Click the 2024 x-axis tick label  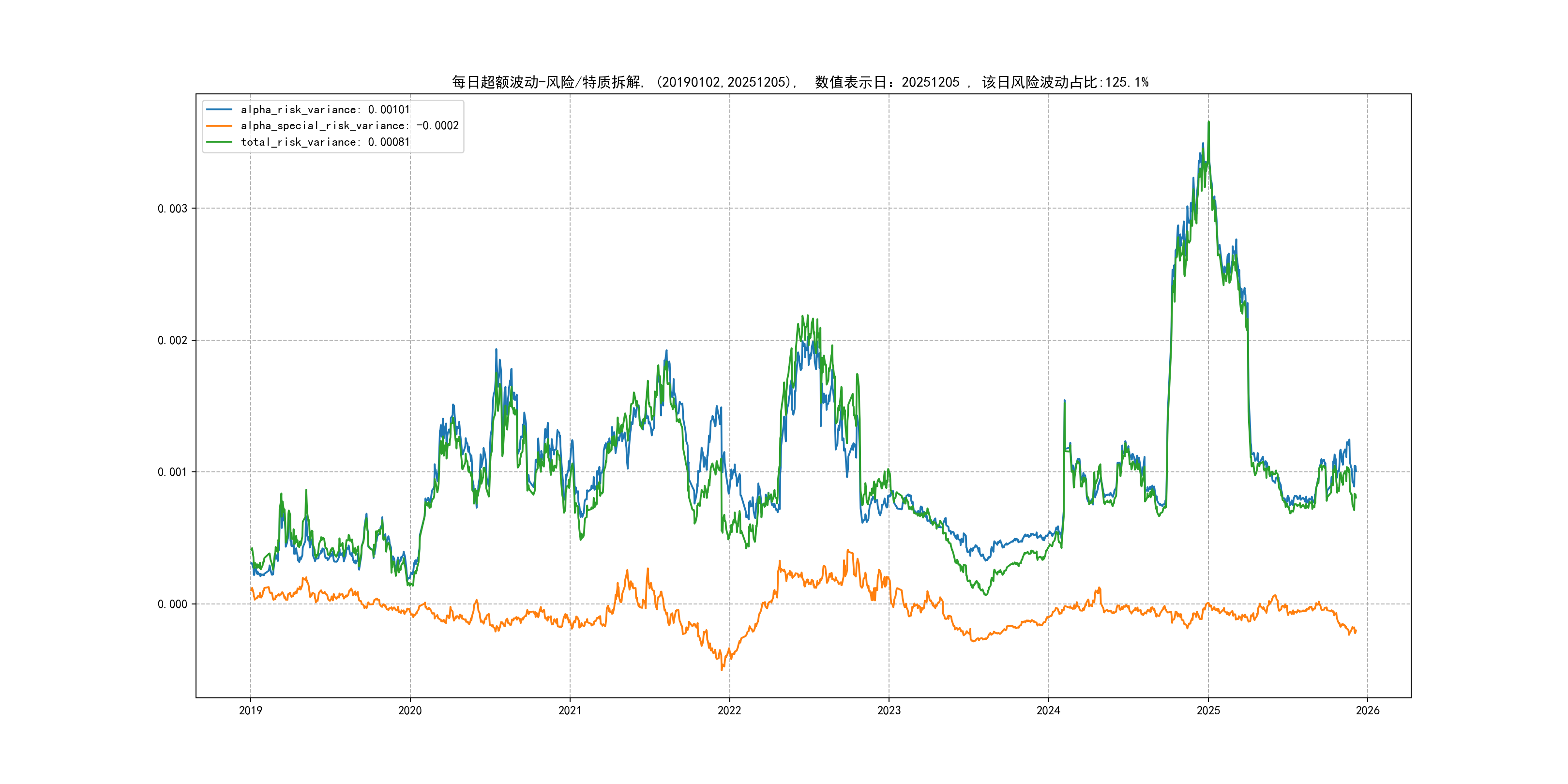coord(1048,710)
